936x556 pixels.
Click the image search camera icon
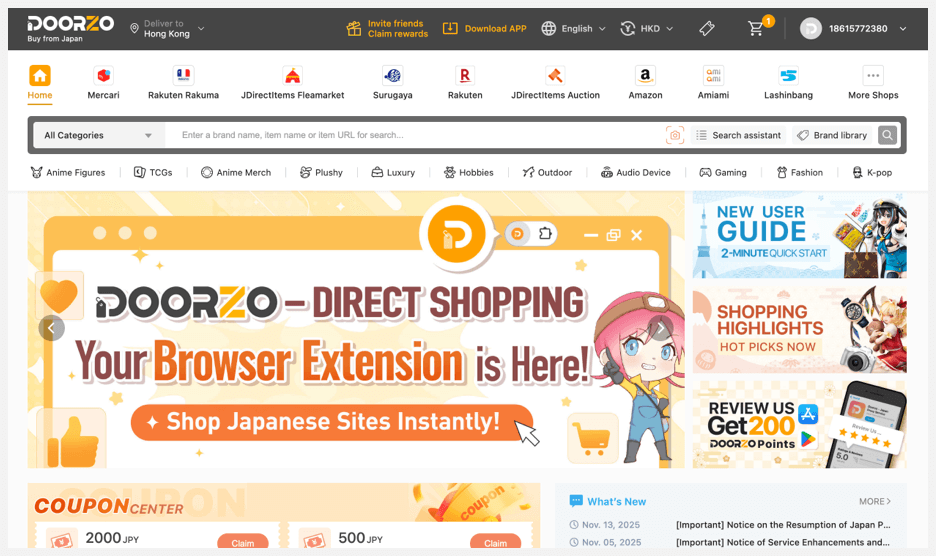pos(675,135)
